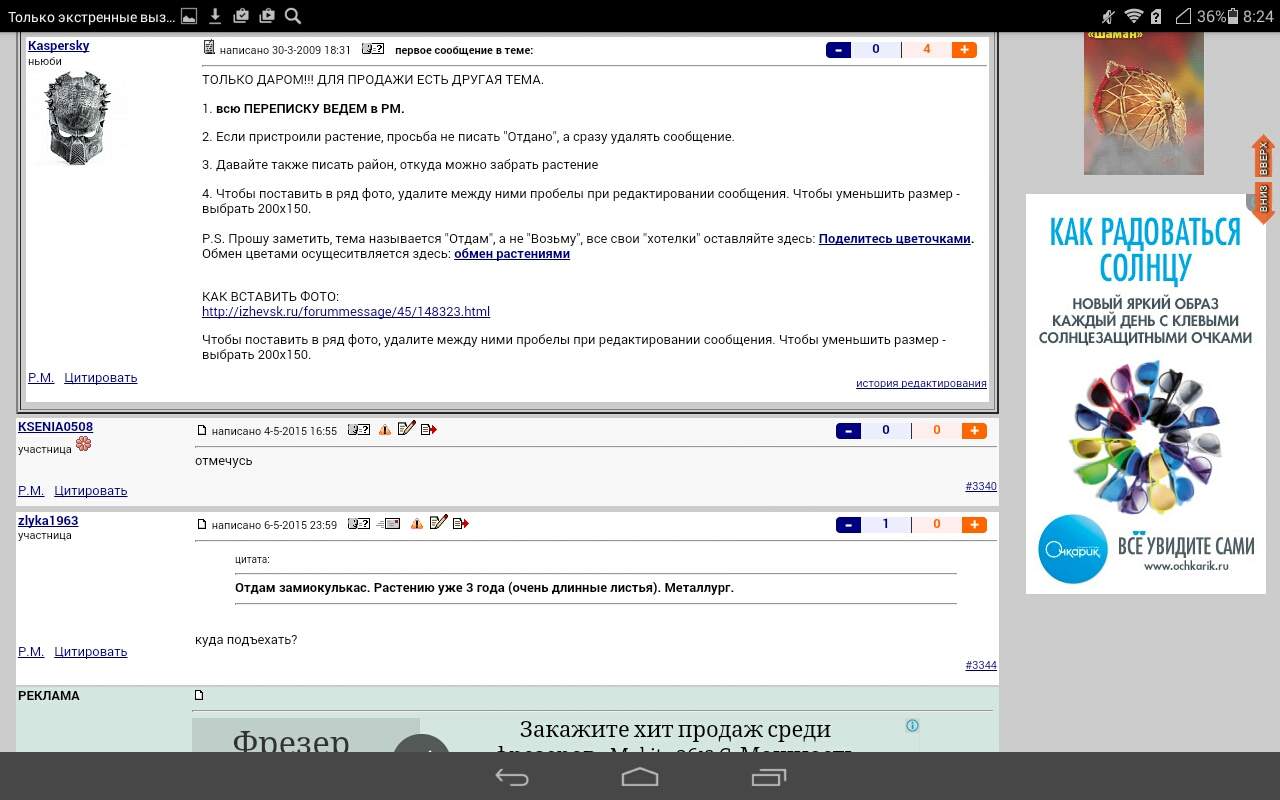Click the reply text 'куда подъехать?'
Image resolution: width=1280 pixels, height=800 pixels.
point(246,640)
